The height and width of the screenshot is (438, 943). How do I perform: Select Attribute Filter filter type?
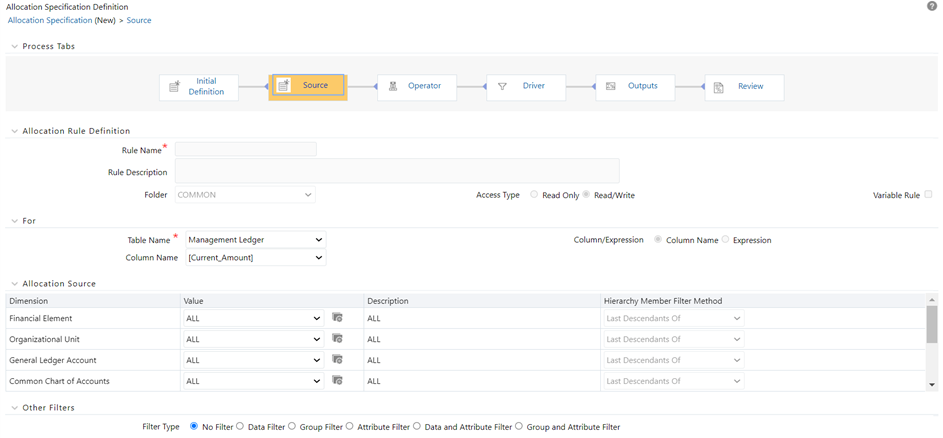point(349,426)
